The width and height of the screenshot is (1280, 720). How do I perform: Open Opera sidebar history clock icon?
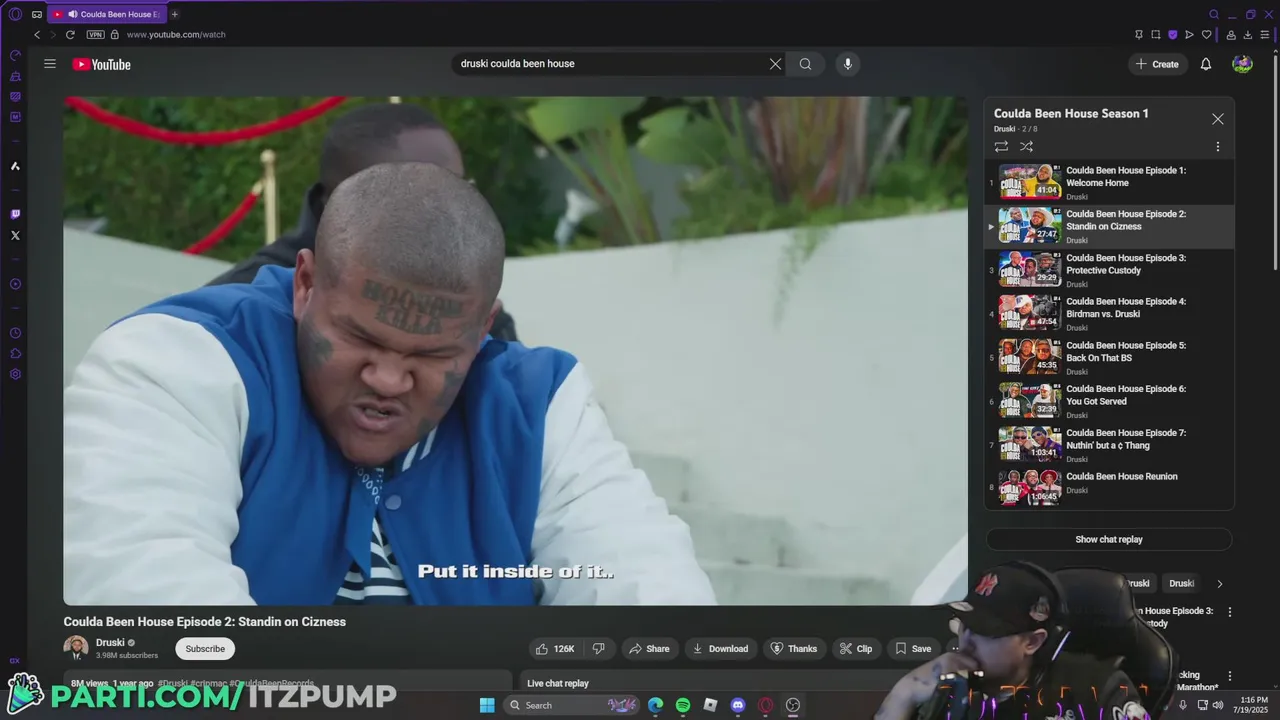(x=15, y=333)
